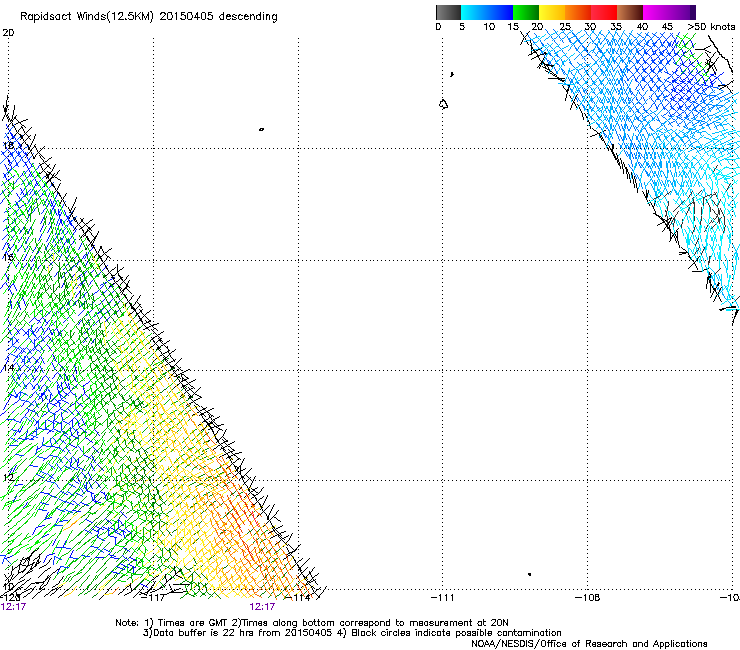Click the '>50 knots' legend label
This screenshot has height=650, width=740.
[x=711, y=26]
